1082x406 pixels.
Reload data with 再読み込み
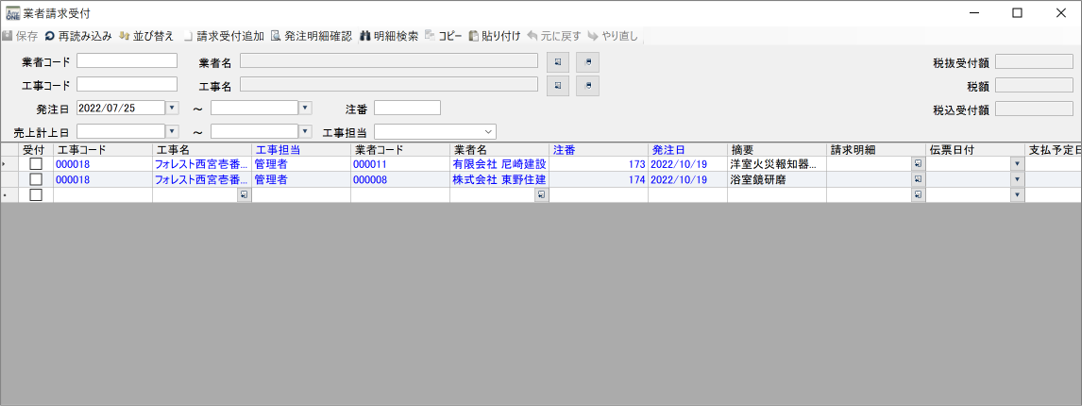(77, 36)
